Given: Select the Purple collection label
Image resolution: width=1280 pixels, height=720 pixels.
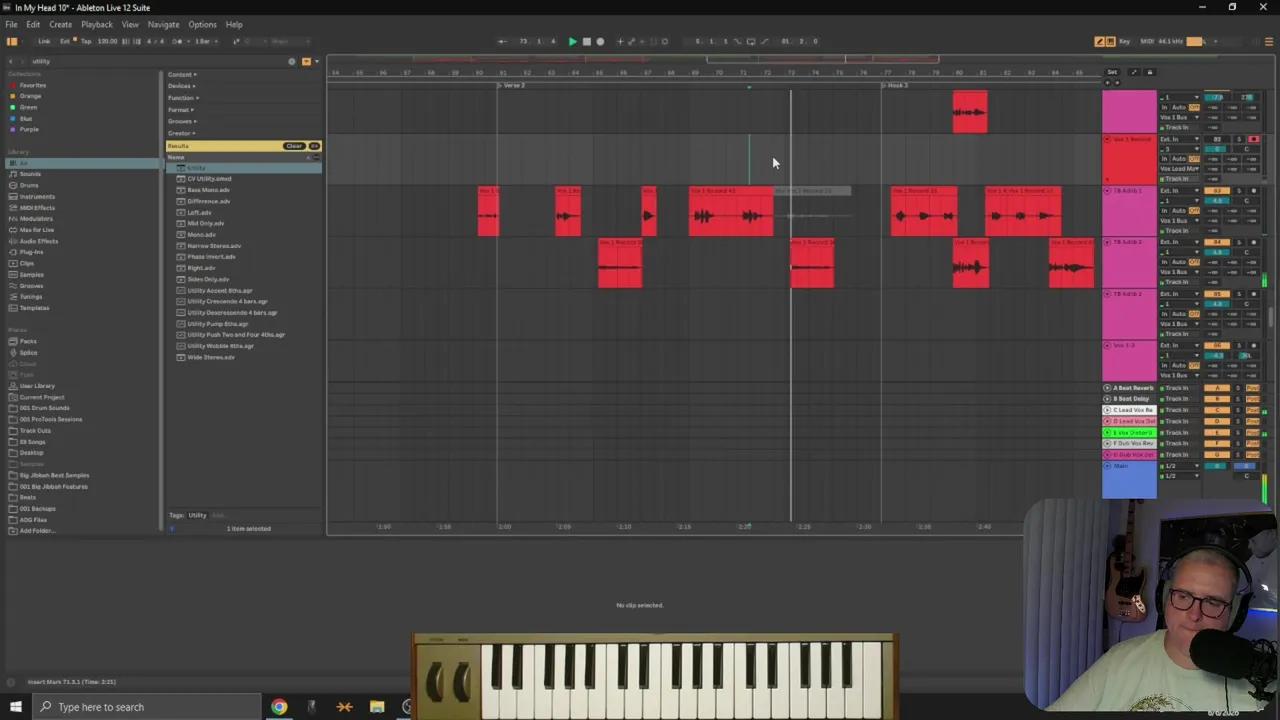Looking at the screenshot, I should tap(29, 129).
